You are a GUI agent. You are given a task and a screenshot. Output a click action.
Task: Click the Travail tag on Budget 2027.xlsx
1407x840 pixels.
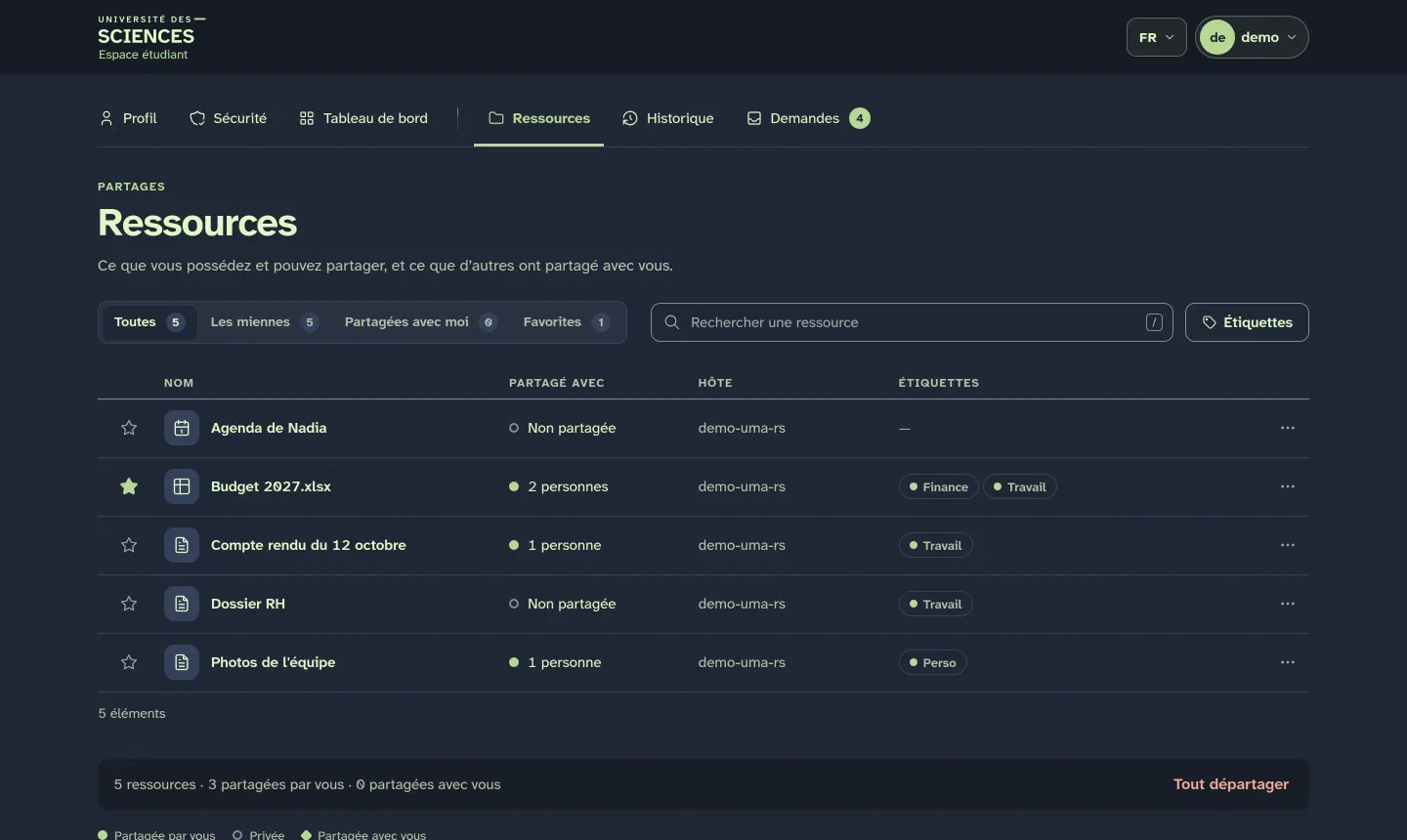click(x=1020, y=486)
